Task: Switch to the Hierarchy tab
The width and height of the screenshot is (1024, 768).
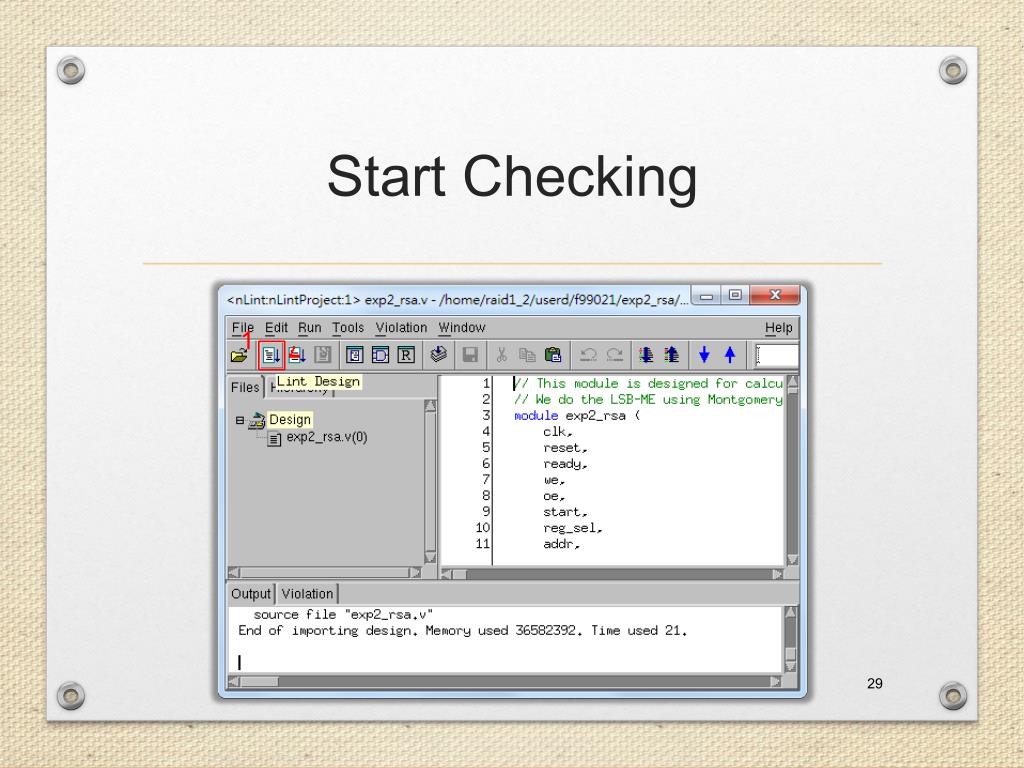Action: tap(300, 388)
